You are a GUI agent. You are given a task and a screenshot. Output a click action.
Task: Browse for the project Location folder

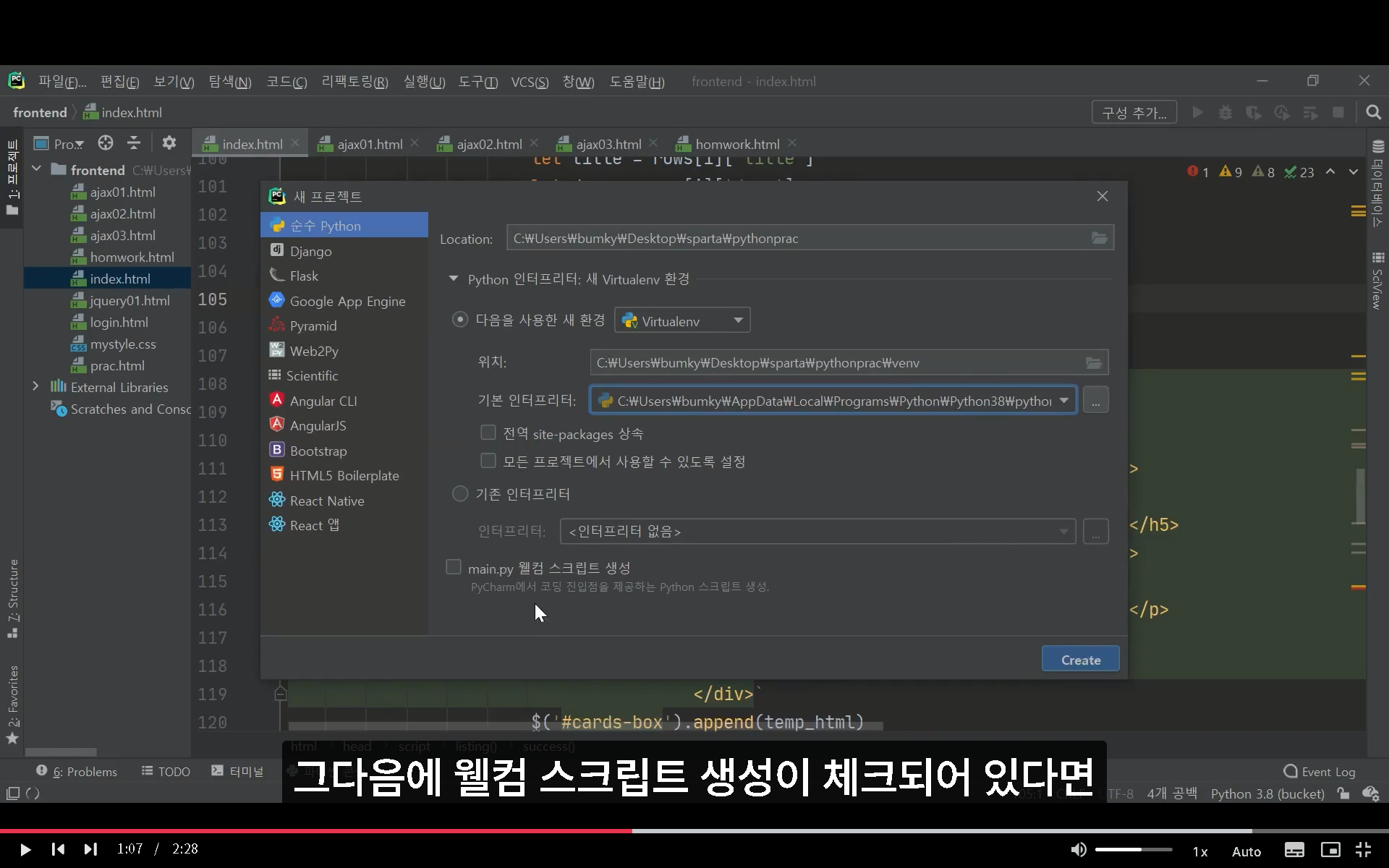tap(1099, 238)
